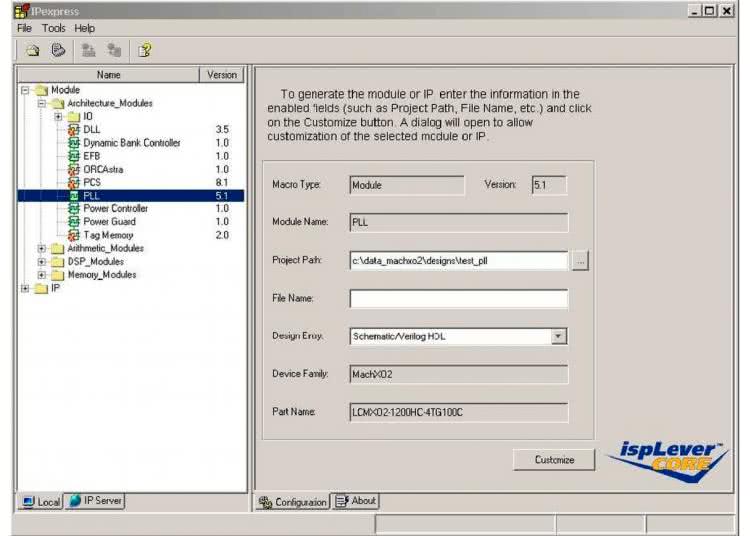Open the Design Entry dropdown
The width and height of the screenshot is (750, 536).
pos(559,337)
